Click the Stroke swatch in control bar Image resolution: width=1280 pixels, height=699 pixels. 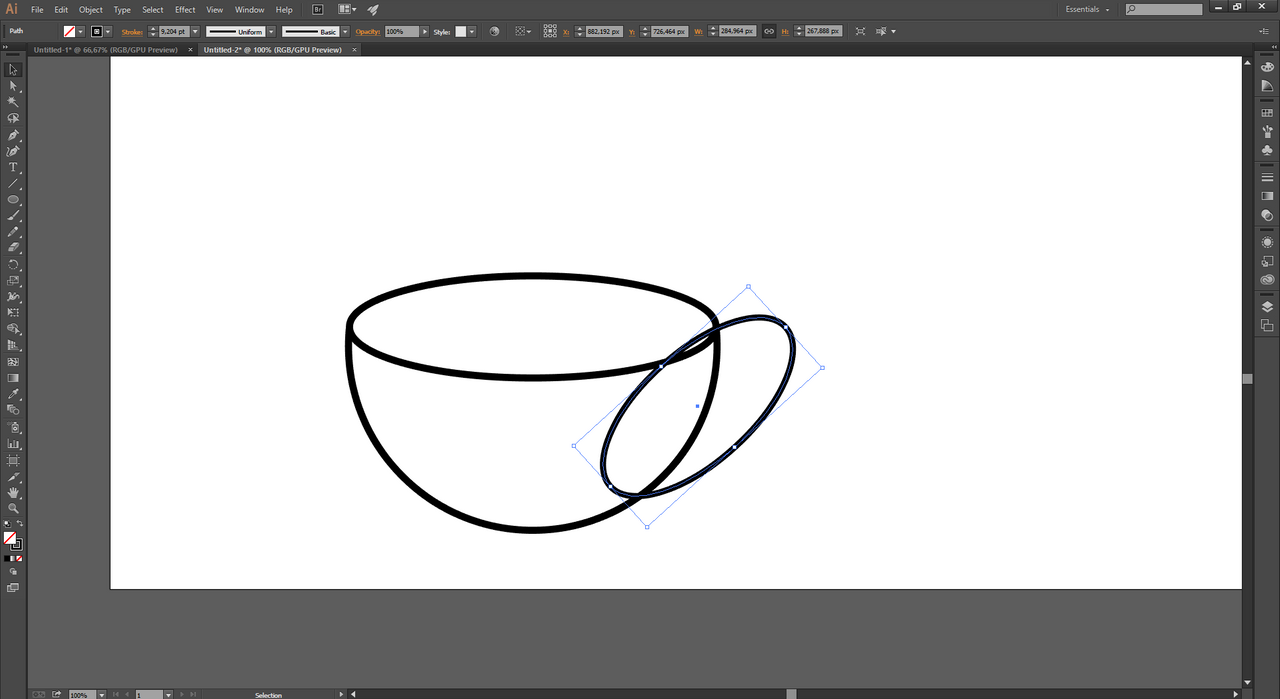pos(97,31)
